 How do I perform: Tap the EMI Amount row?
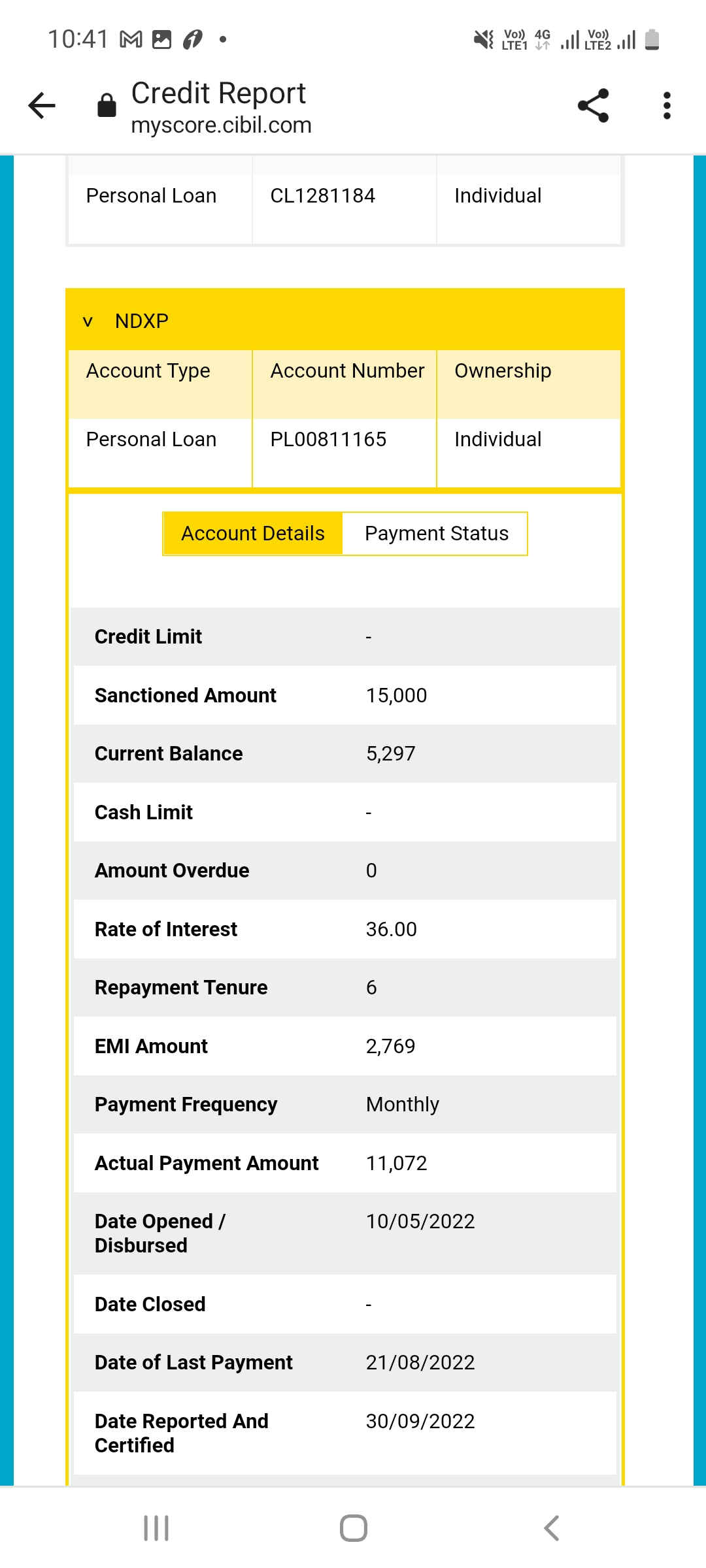pyautogui.click(x=345, y=1046)
